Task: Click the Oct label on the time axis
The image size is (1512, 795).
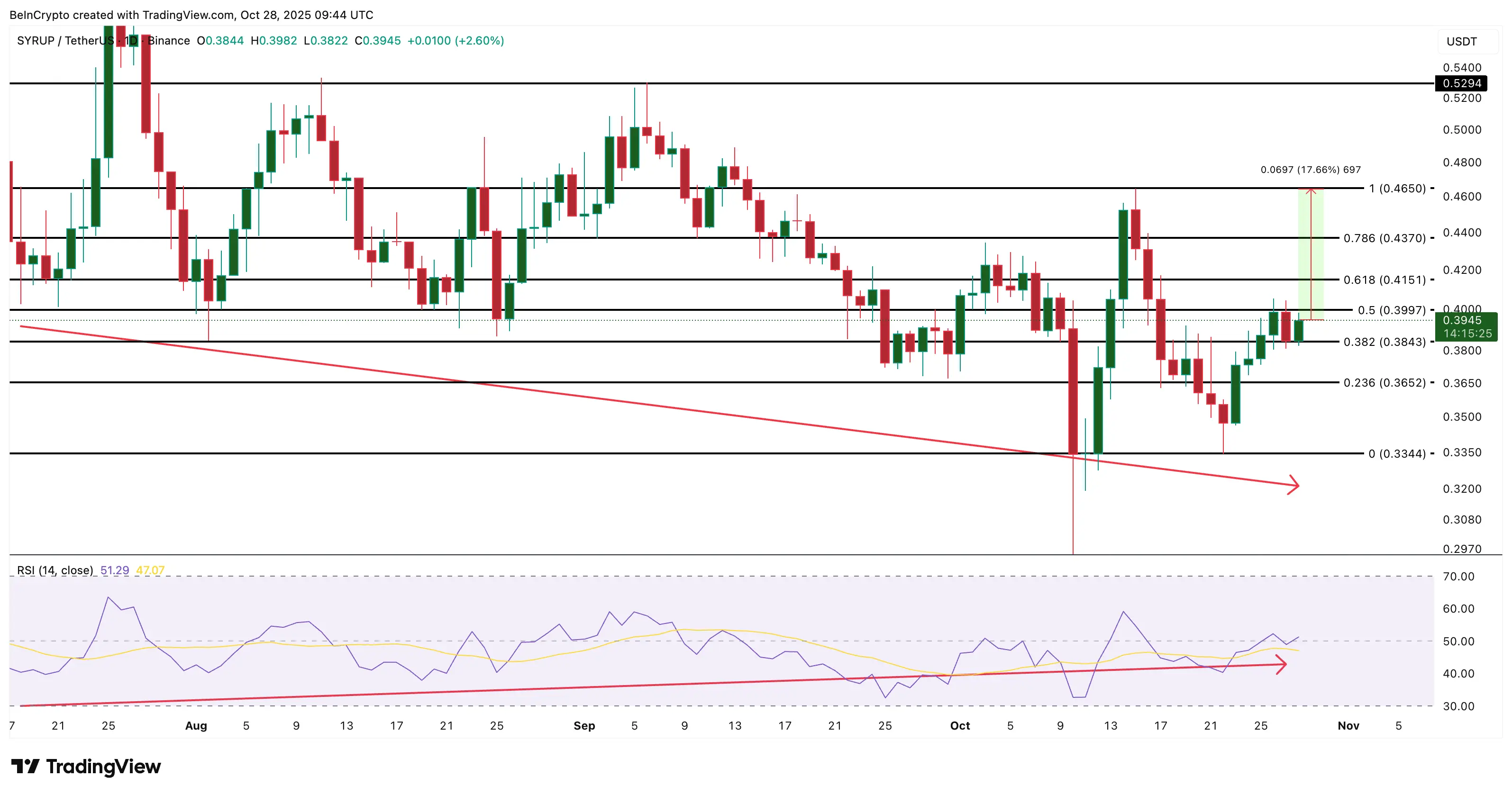Action: (x=960, y=726)
